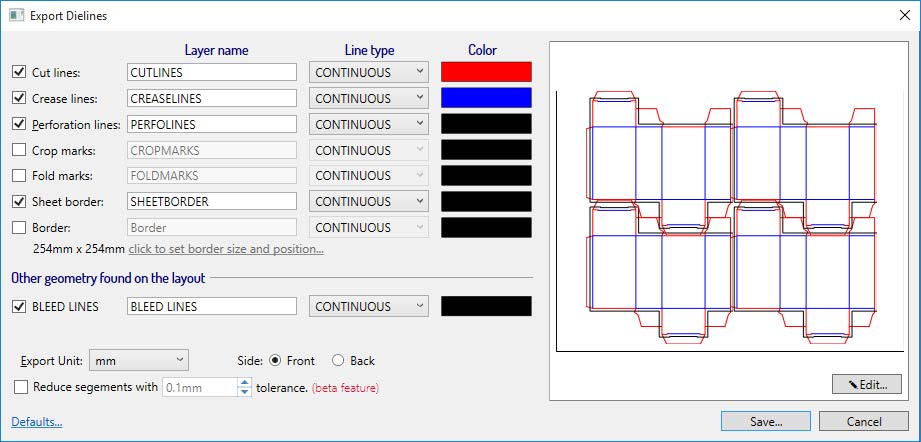Close the Export Dielines dialog
The height and width of the screenshot is (442, 921).
(x=905, y=16)
